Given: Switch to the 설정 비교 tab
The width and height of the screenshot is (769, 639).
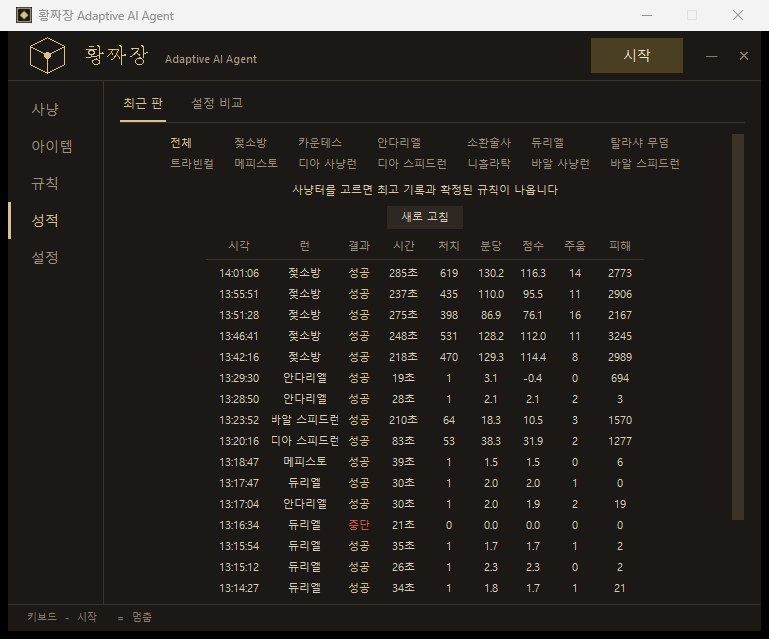Looking at the screenshot, I should [217, 103].
